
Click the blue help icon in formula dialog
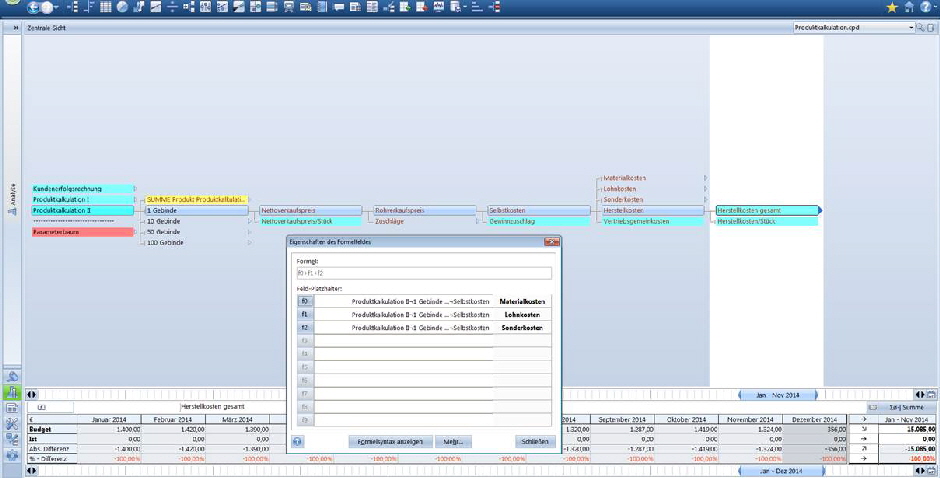[x=298, y=441]
